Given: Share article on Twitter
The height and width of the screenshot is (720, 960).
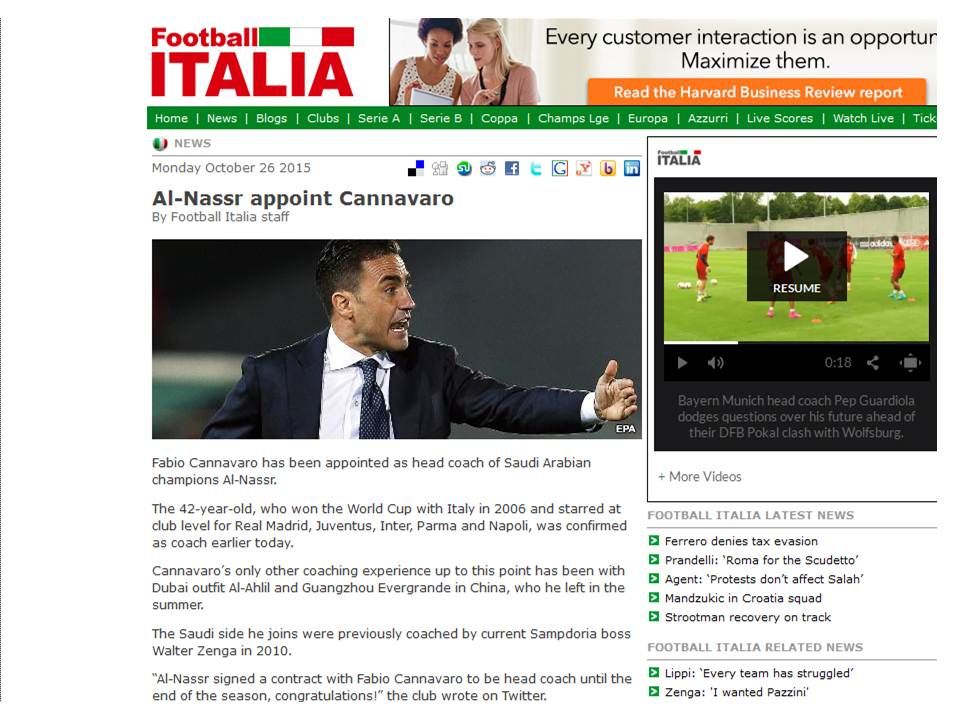Looking at the screenshot, I should pos(536,168).
